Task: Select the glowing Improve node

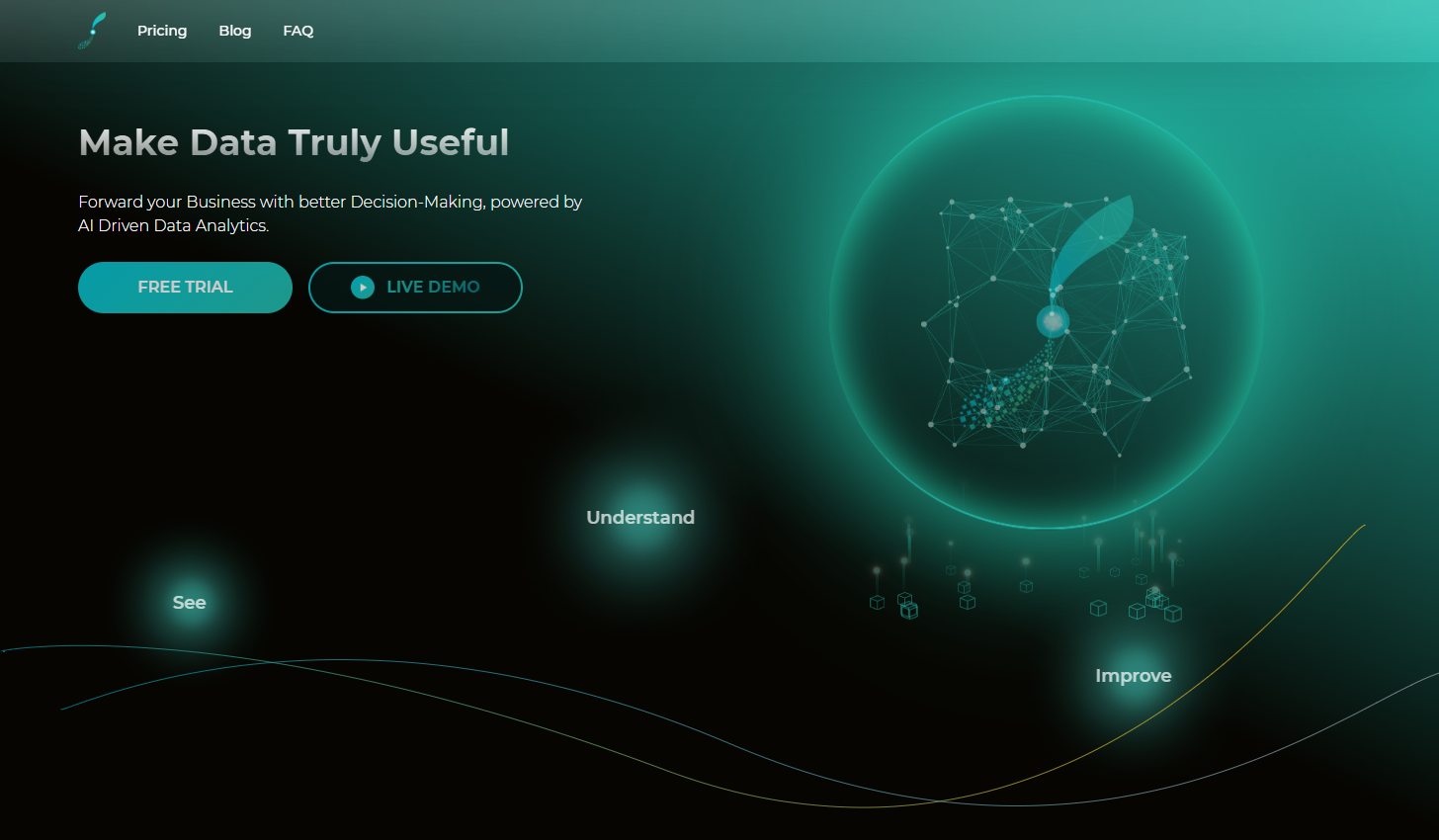Action: (1134, 676)
